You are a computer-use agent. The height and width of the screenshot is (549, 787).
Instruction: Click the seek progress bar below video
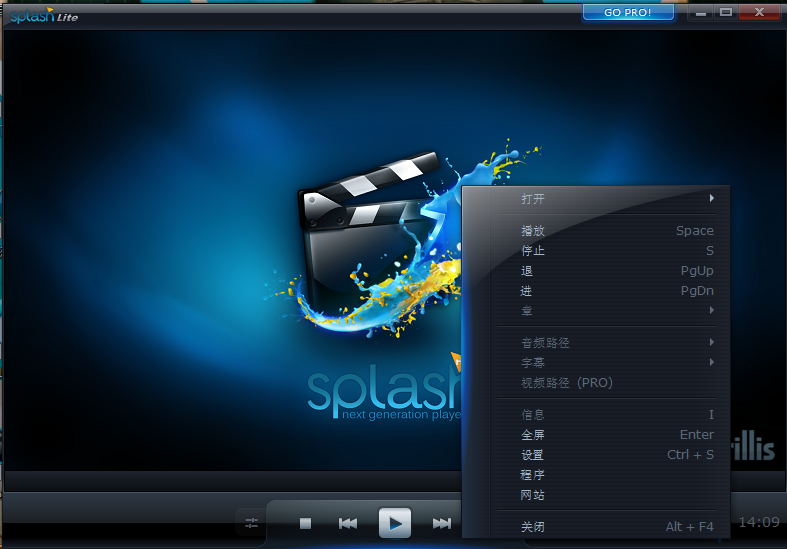click(x=233, y=481)
